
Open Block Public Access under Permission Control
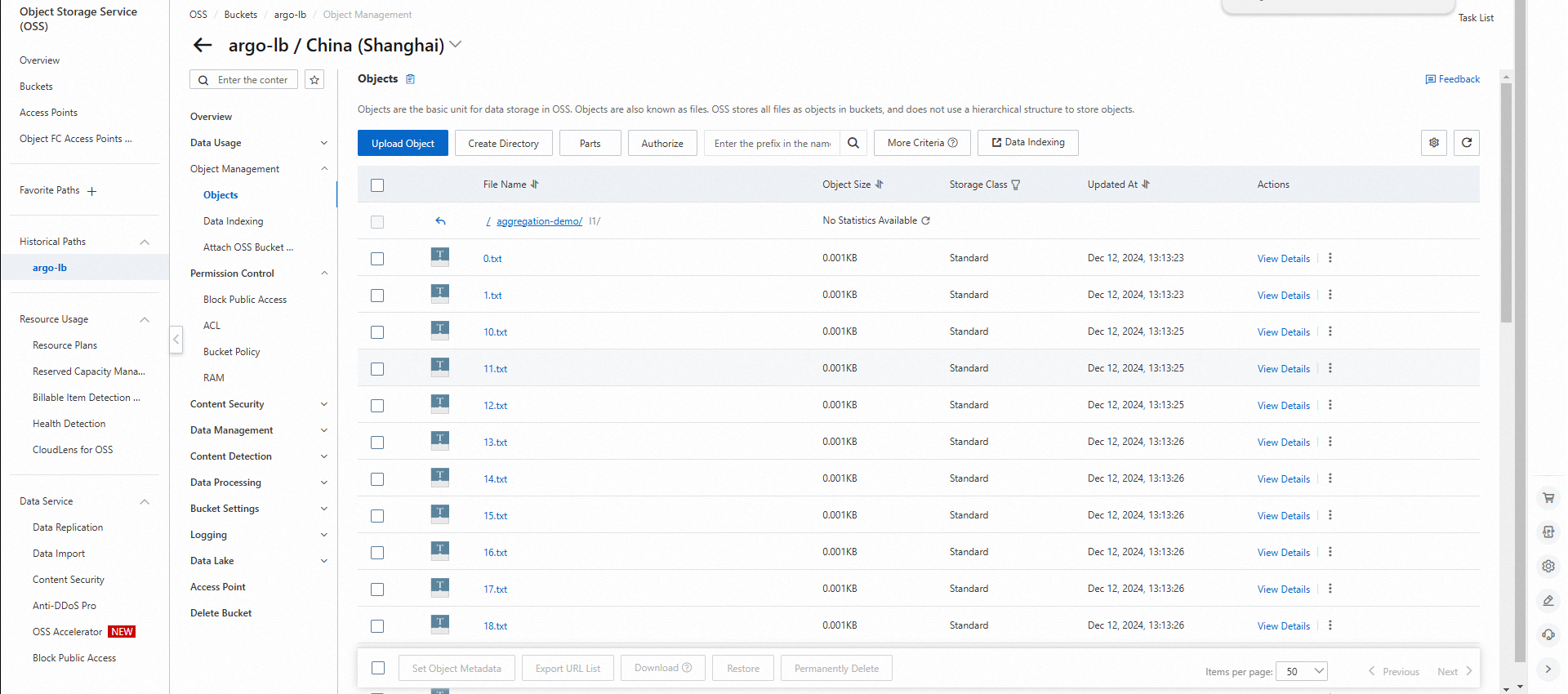[245, 300]
